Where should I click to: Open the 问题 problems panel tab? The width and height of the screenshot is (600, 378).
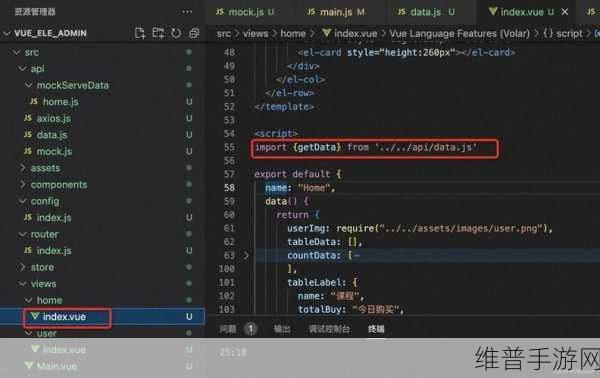point(228,329)
